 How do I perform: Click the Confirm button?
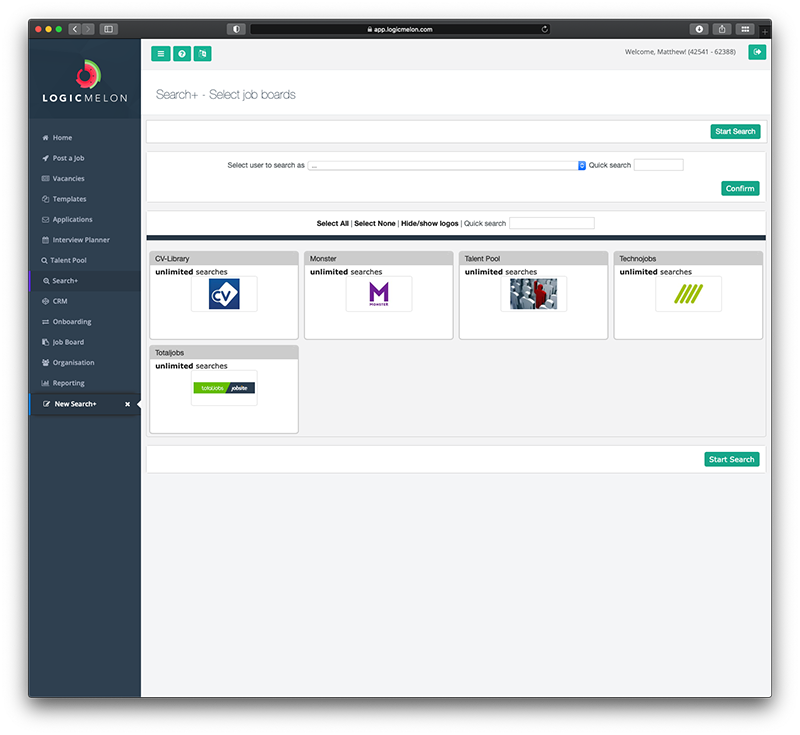click(x=740, y=188)
